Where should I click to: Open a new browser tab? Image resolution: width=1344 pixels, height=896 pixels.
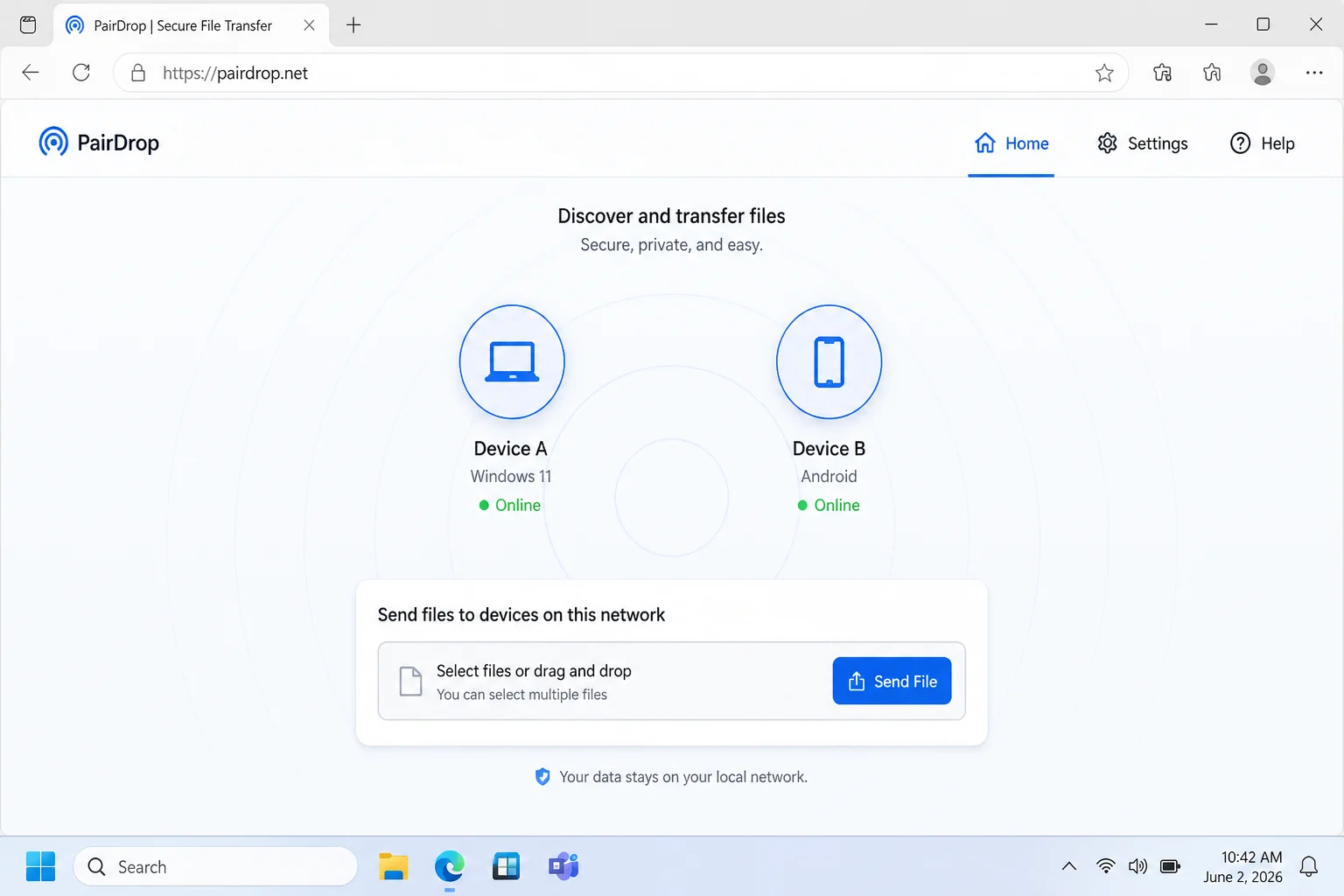click(x=353, y=25)
